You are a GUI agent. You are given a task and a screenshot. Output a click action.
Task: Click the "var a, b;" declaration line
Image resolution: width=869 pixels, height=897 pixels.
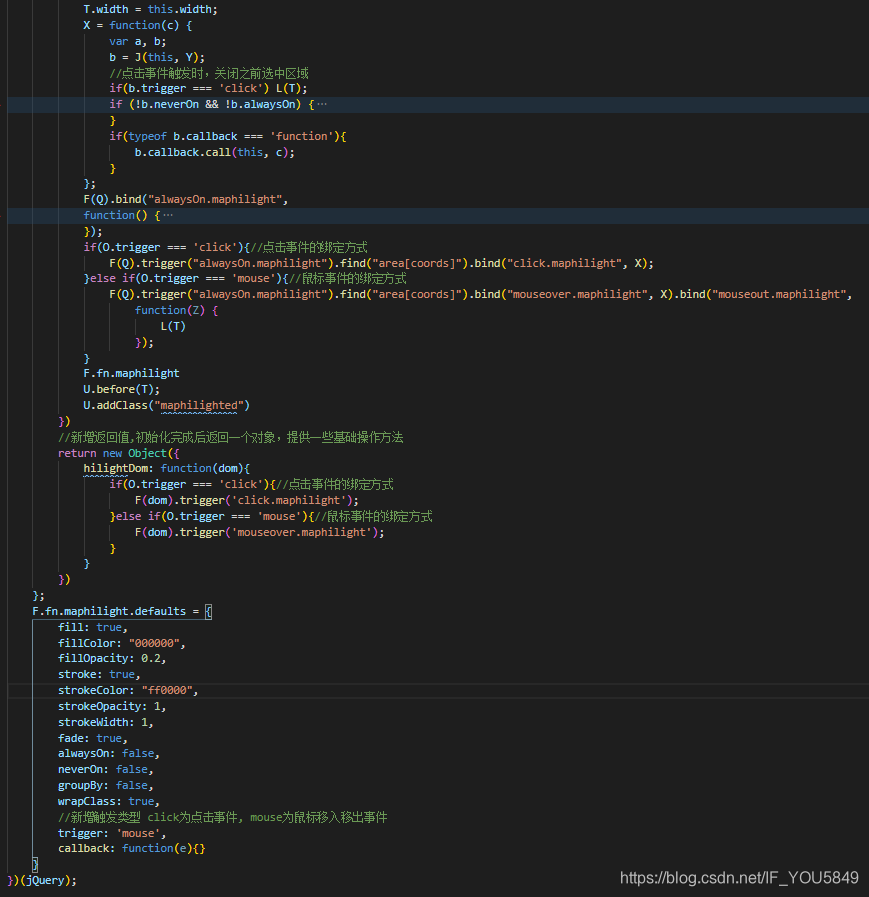(138, 41)
